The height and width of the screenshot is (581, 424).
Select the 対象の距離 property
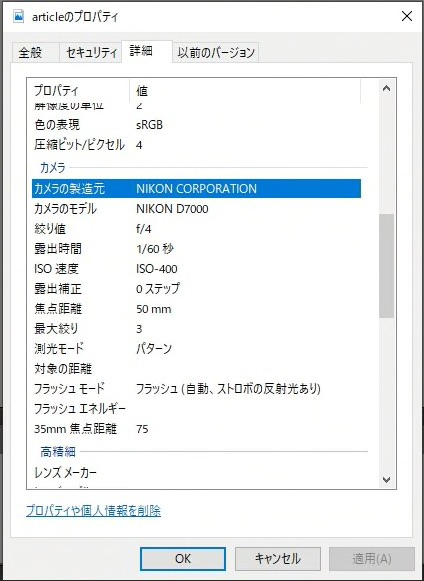tap(63, 369)
